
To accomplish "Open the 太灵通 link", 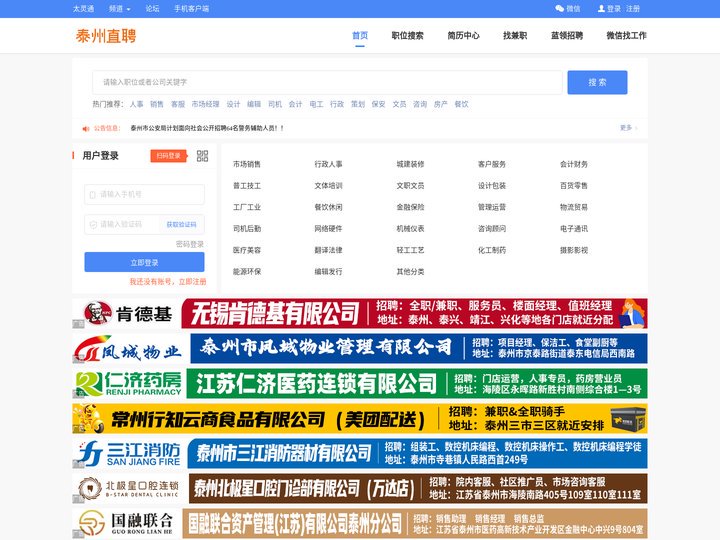I will click(x=84, y=9).
